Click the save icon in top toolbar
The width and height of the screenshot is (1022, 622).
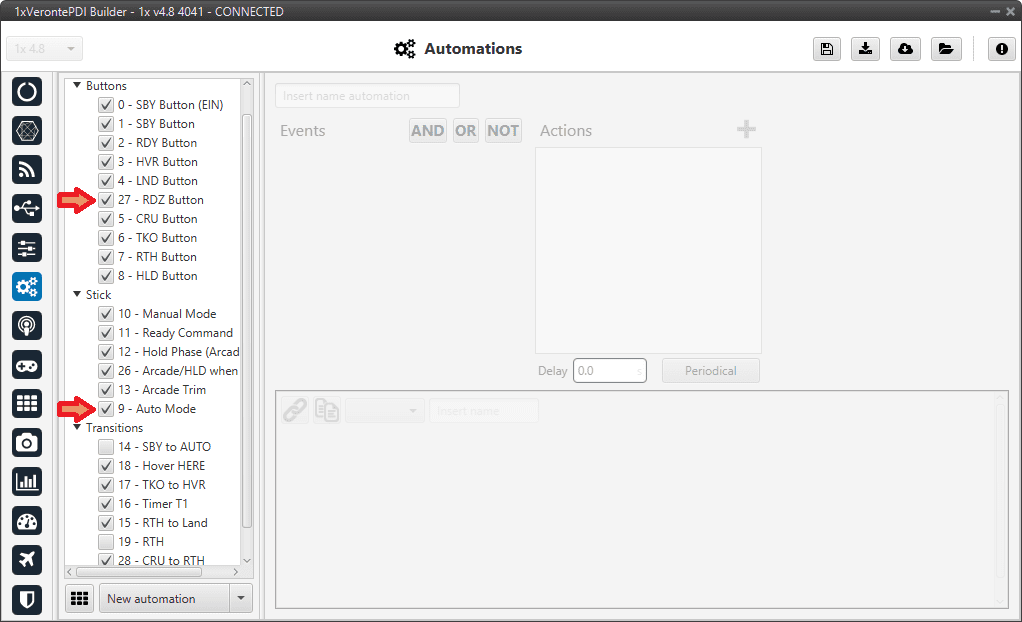(x=827, y=49)
